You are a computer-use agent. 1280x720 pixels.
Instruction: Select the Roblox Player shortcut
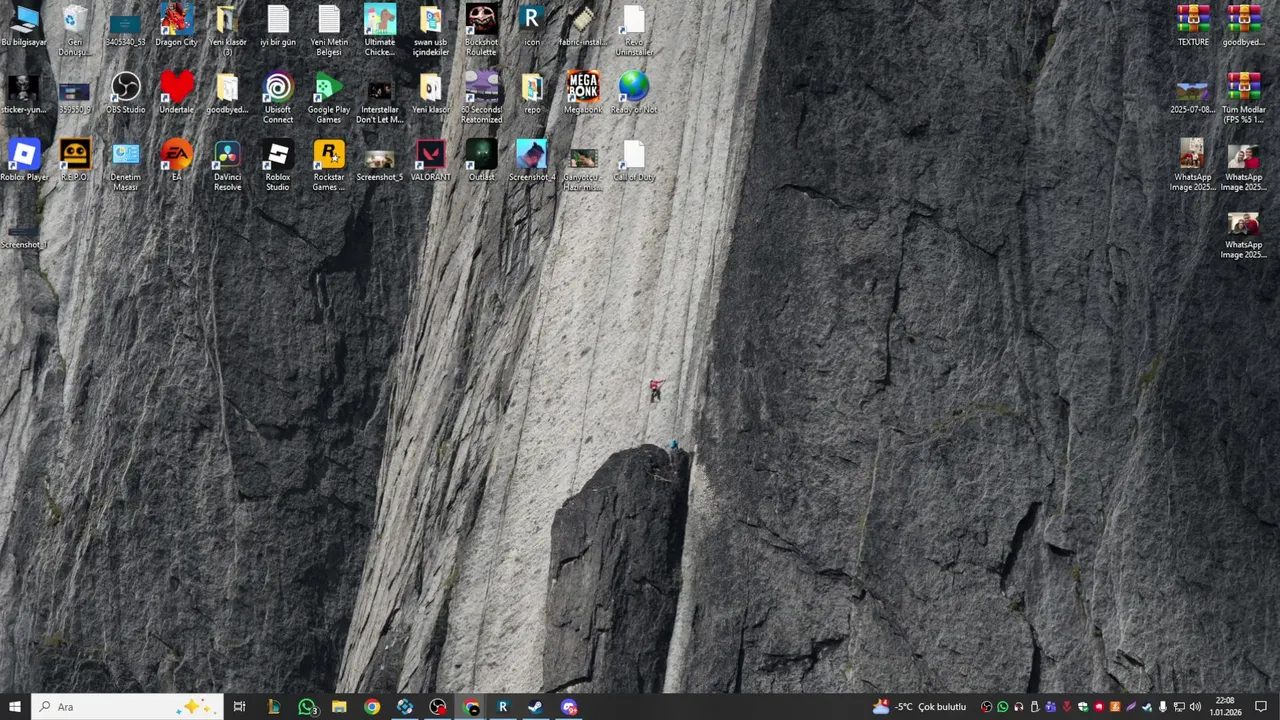click(x=24, y=161)
